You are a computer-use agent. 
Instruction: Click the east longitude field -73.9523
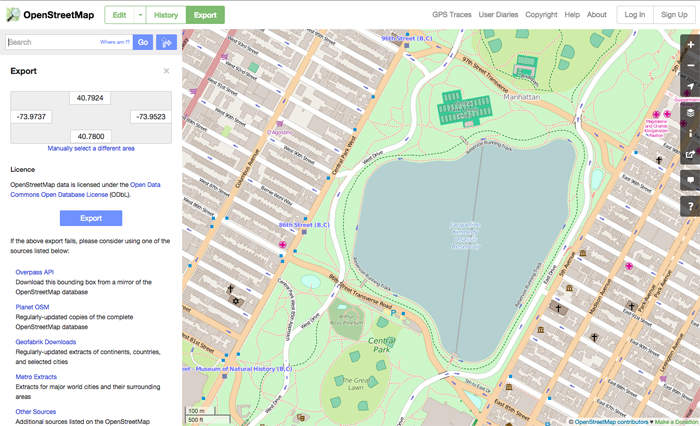coord(151,117)
